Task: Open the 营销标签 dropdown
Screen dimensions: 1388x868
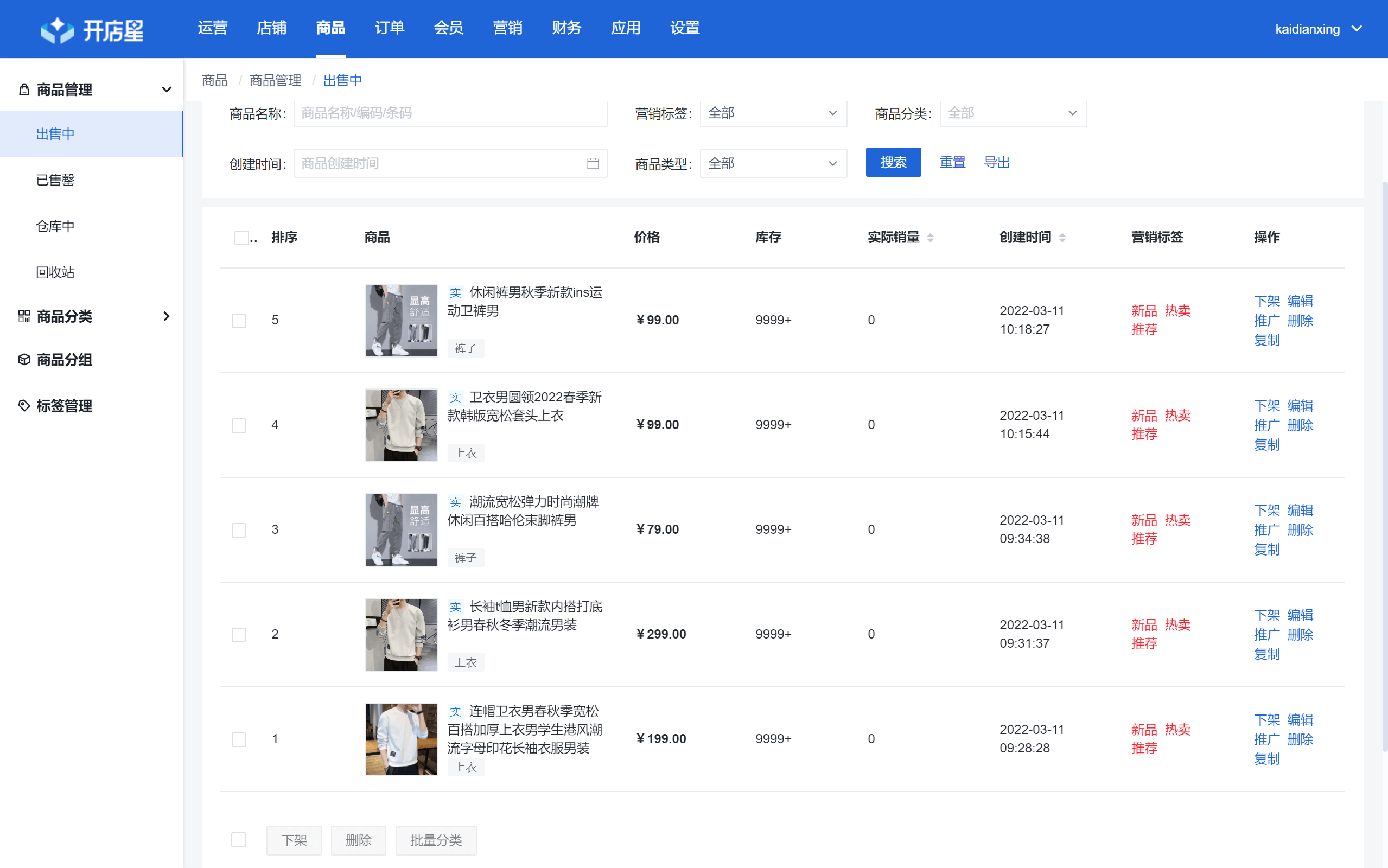Action: [x=773, y=113]
